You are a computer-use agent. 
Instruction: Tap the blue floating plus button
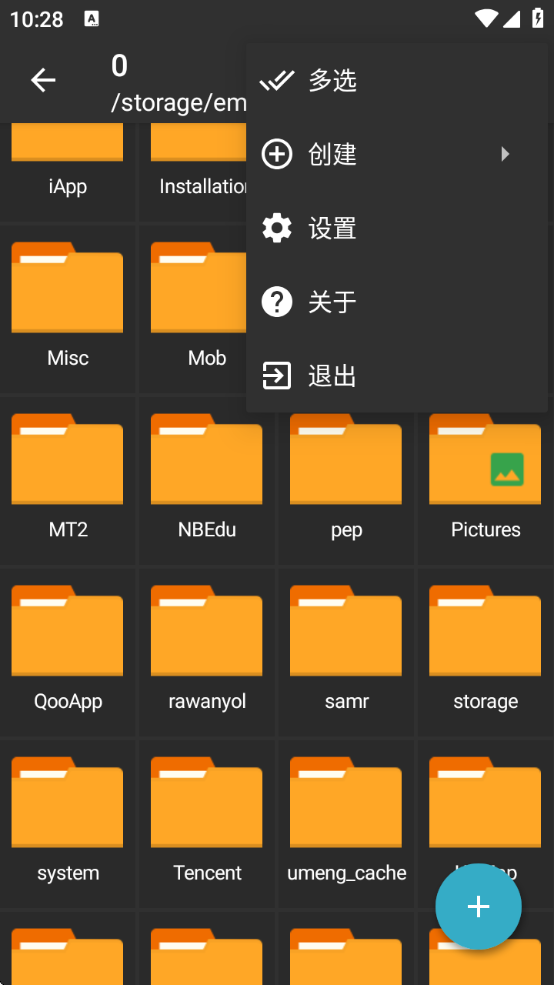[x=479, y=906]
